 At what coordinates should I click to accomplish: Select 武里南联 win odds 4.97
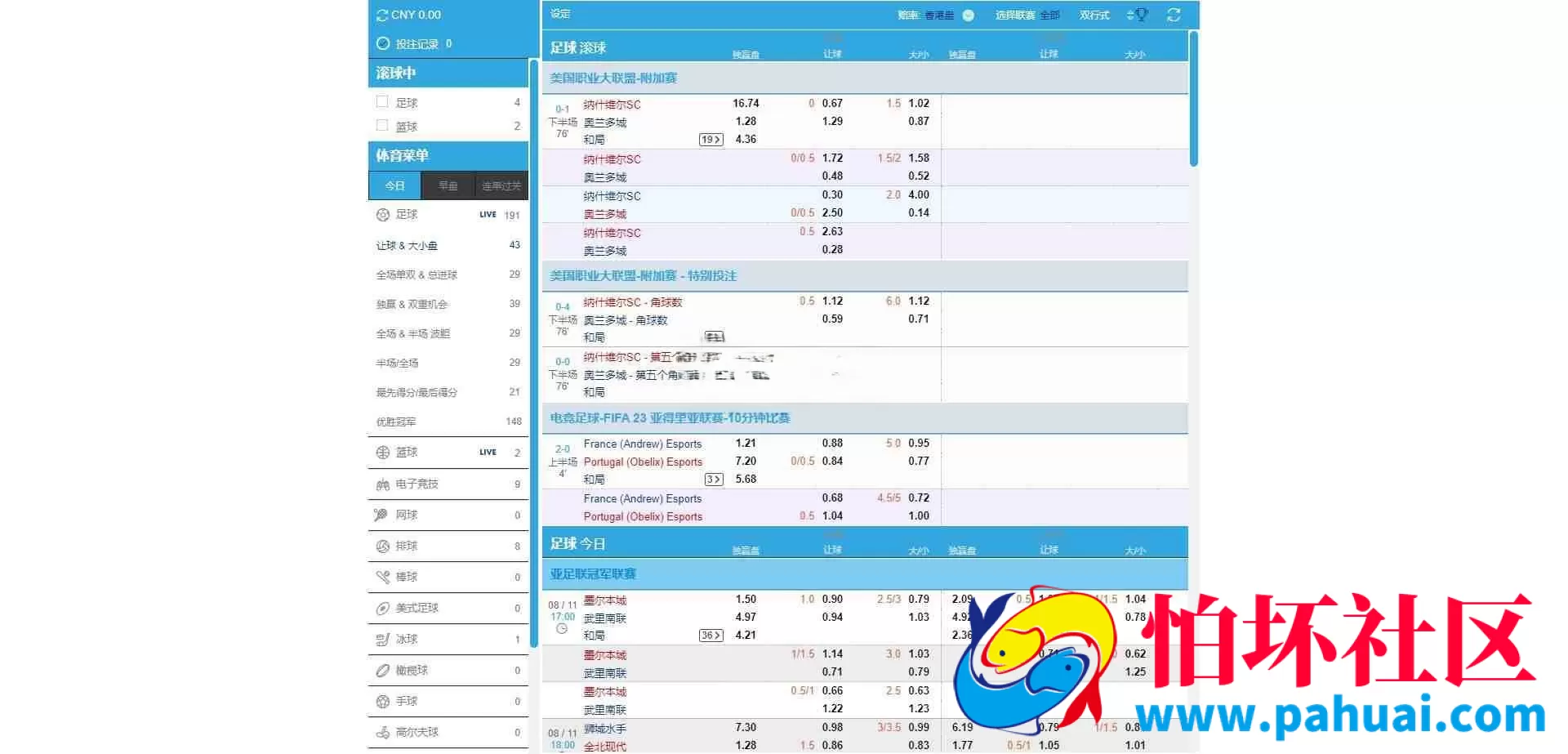(x=746, y=618)
